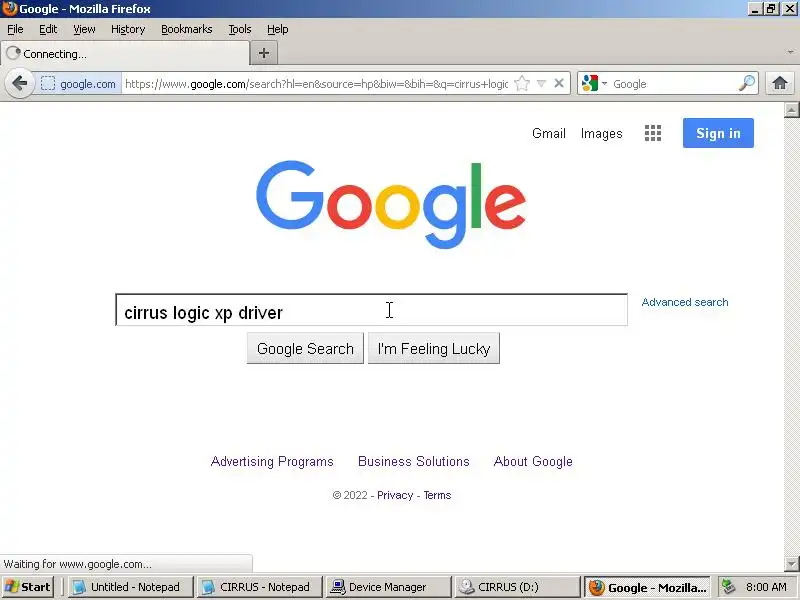
Task: Open the View menu
Action: click(84, 30)
